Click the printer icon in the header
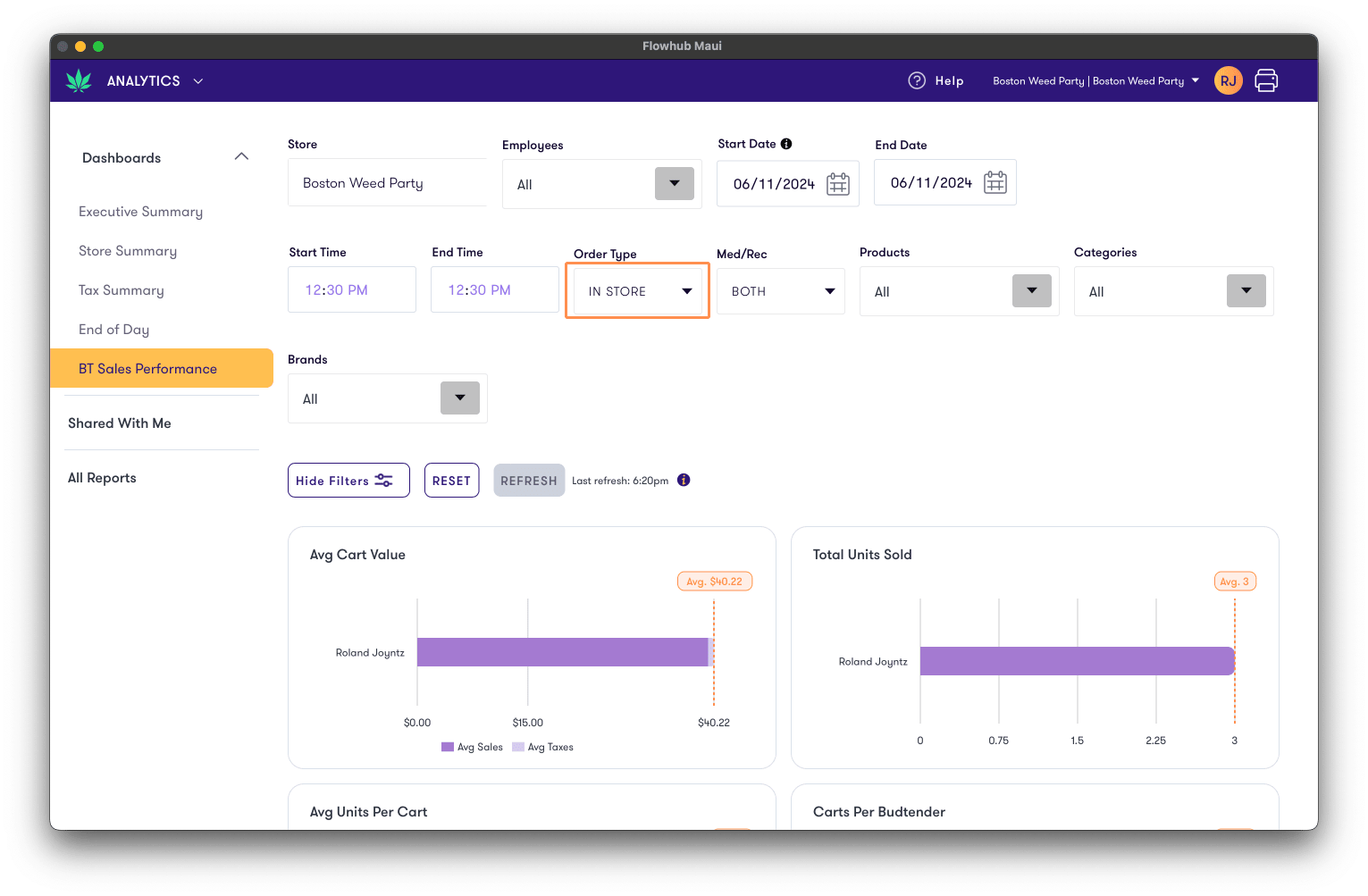1368x896 pixels. tap(1266, 80)
